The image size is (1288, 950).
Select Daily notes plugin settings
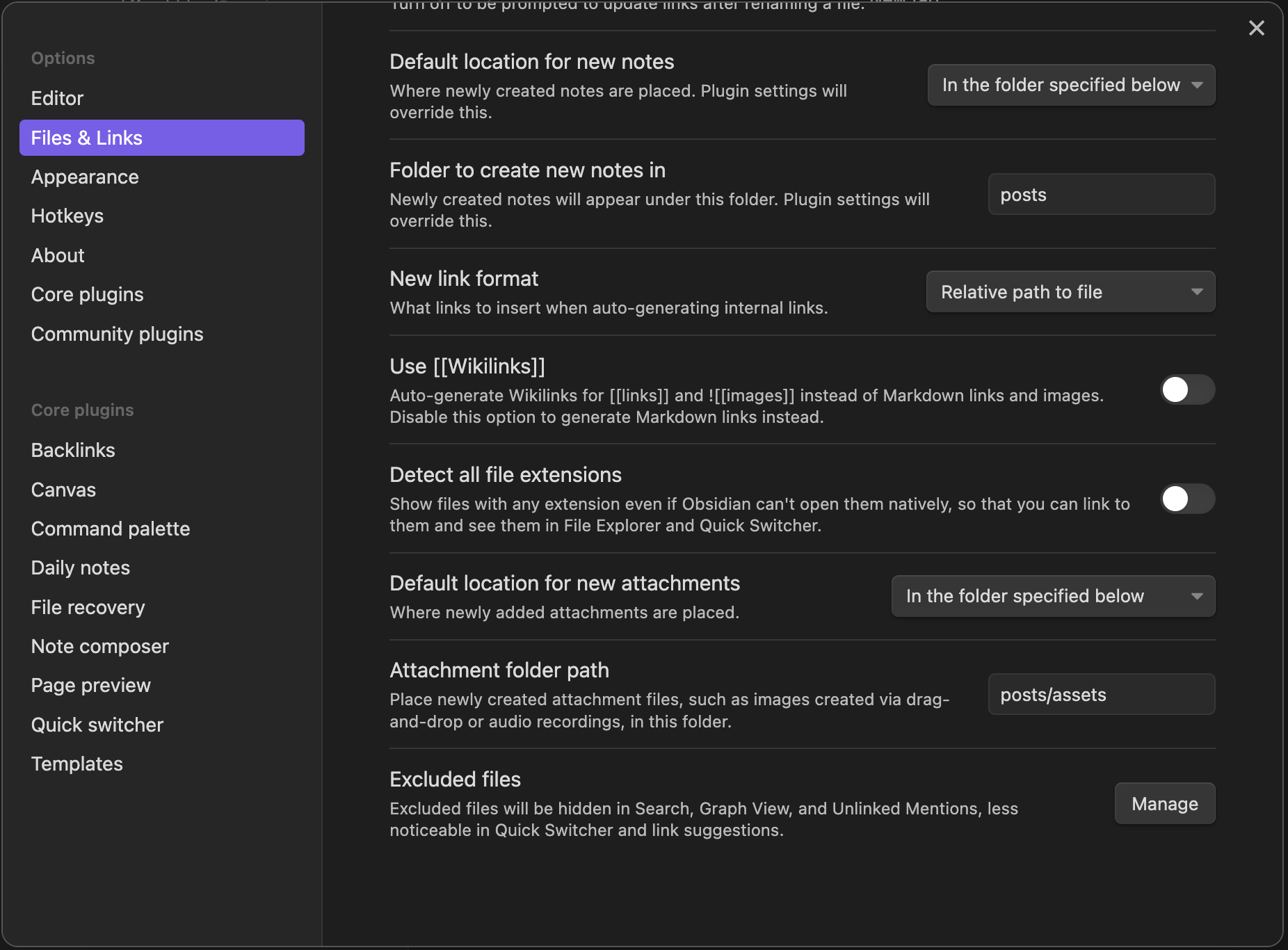(81, 567)
